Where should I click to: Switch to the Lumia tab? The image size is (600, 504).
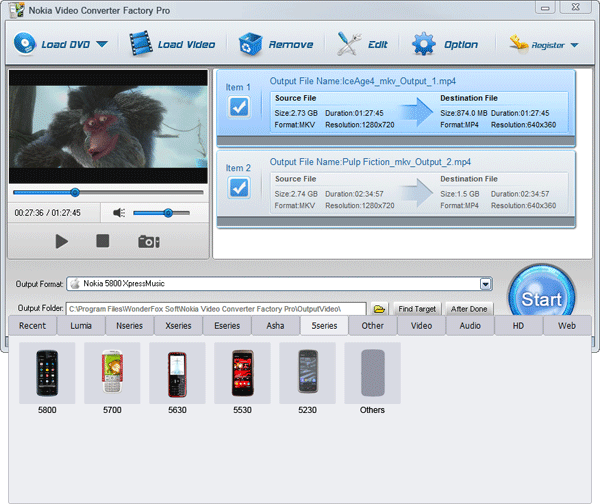pyautogui.click(x=81, y=326)
